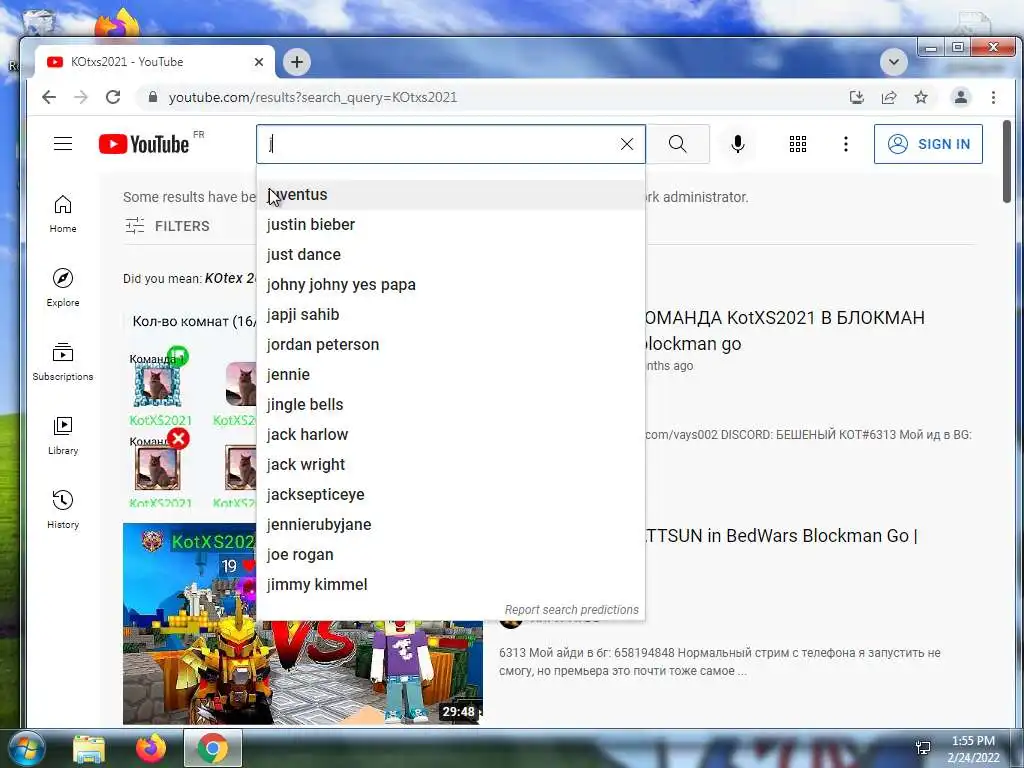Focus the address bar URL

pos(313,97)
